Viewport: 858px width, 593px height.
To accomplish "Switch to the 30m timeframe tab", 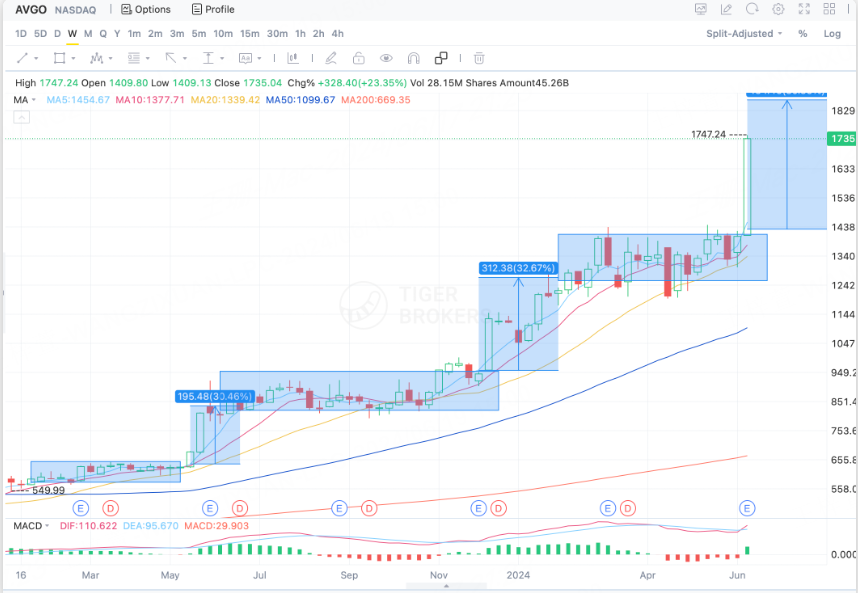I will click(277, 33).
